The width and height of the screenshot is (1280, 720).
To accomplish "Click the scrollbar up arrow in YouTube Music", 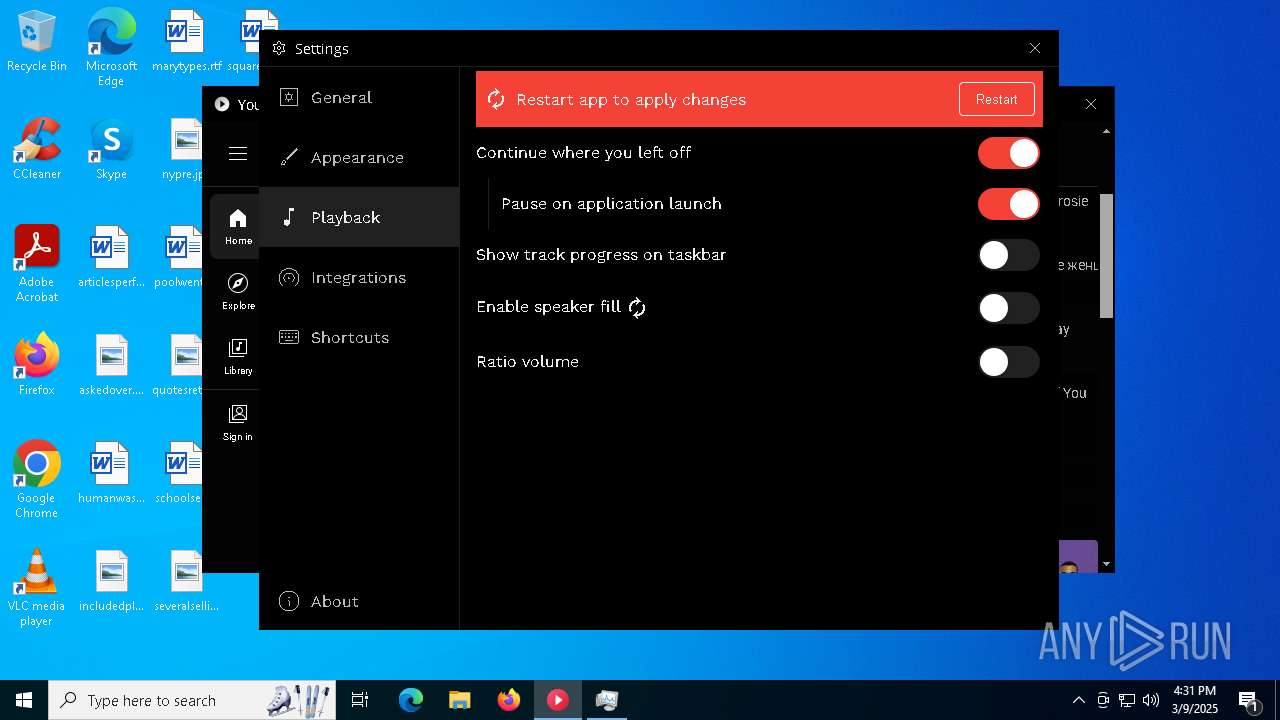I will pos(1106,131).
